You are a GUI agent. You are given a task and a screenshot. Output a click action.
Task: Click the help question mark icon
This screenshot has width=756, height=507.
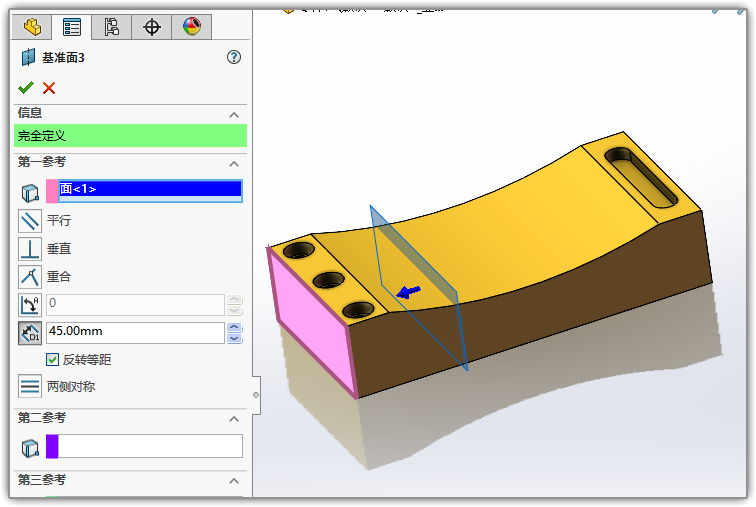click(x=234, y=58)
